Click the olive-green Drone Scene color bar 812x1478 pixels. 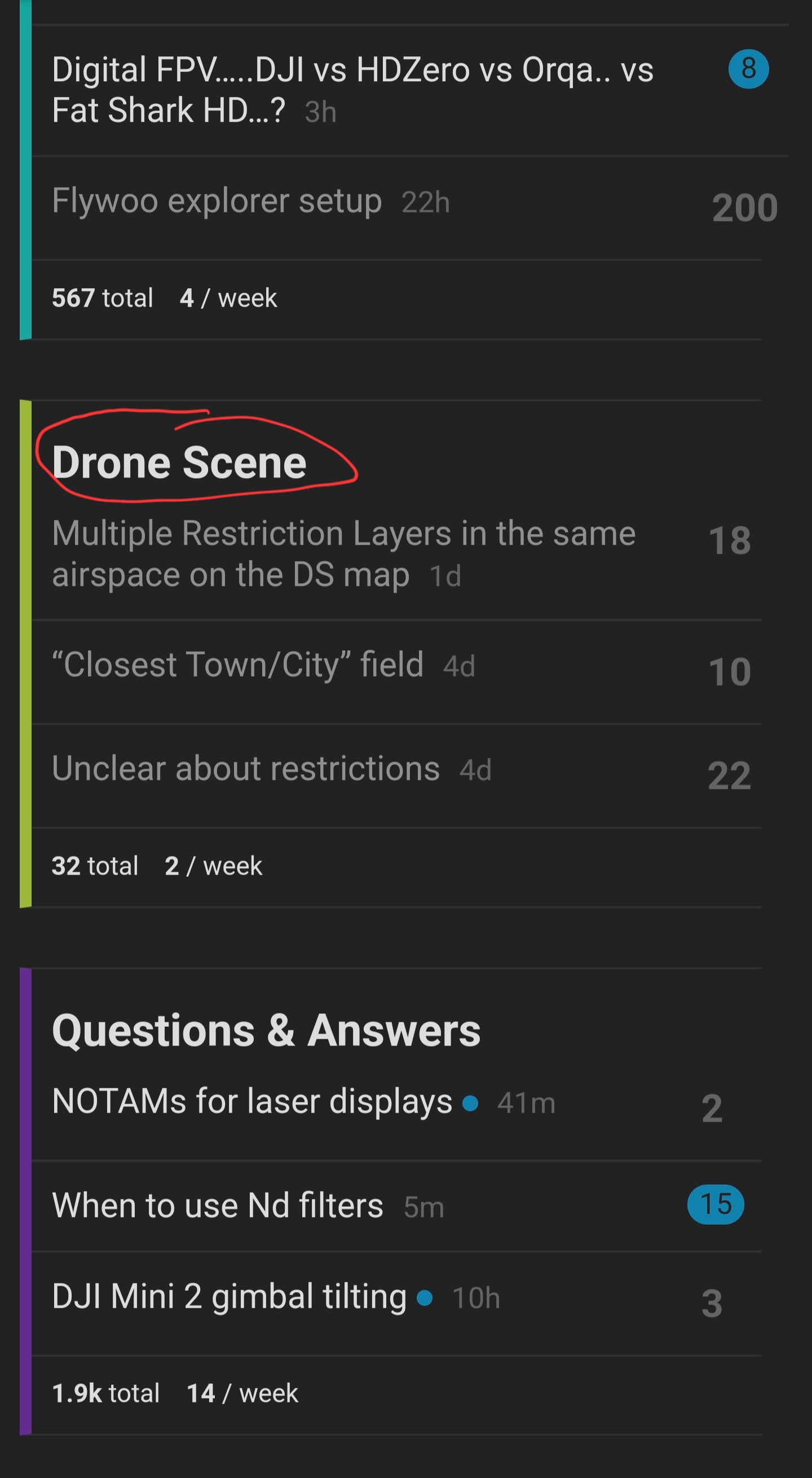[25, 654]
